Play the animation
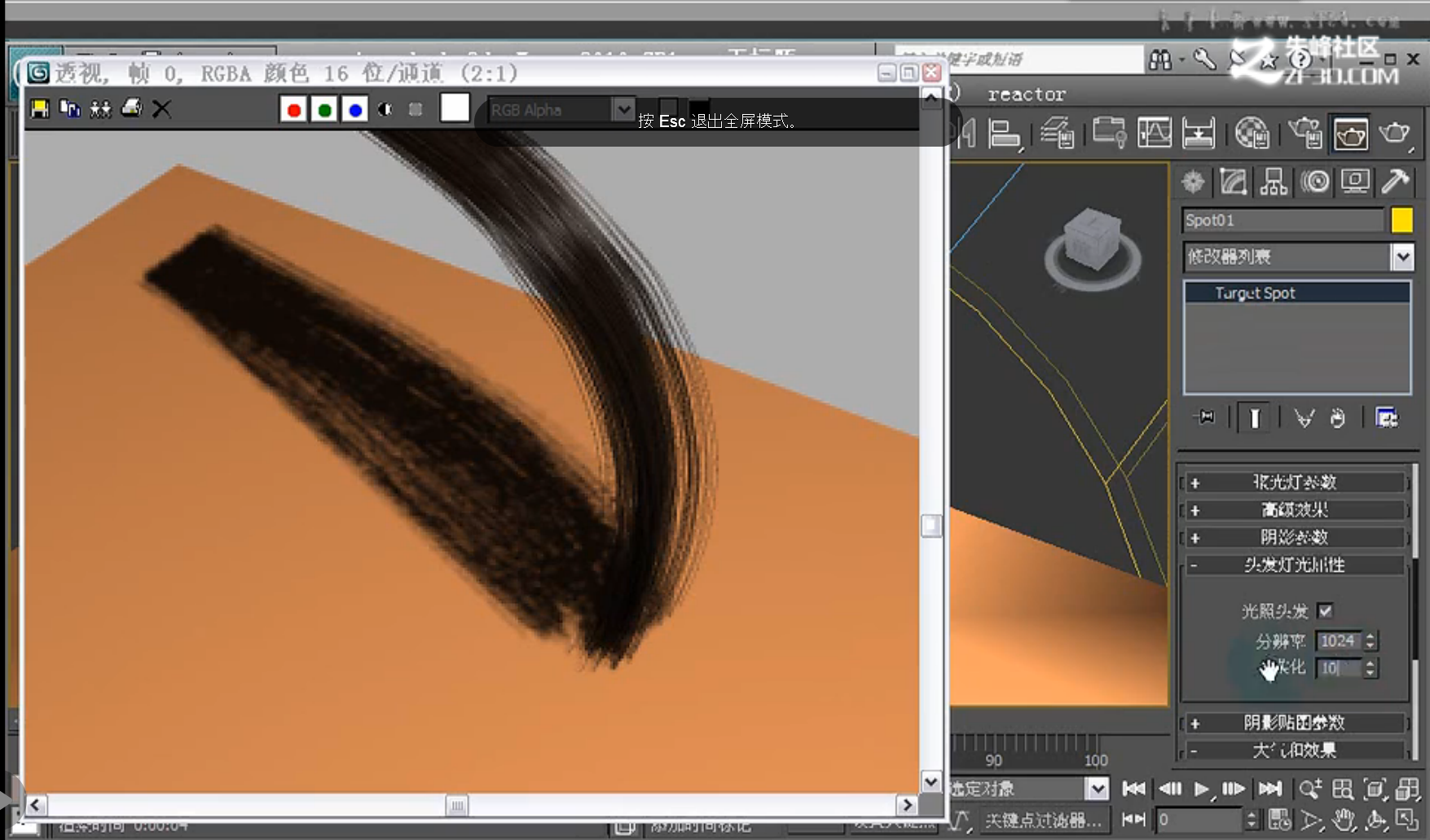 (1202, 789)
